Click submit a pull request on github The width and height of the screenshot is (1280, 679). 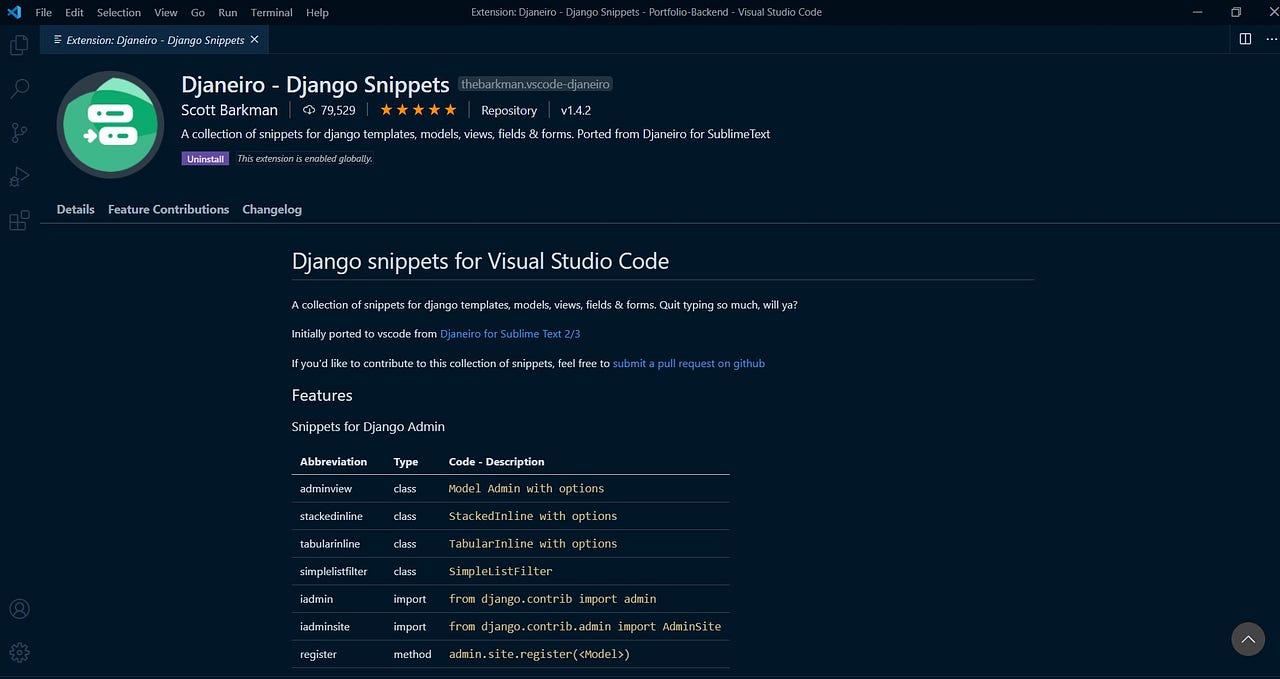(688, 363)
